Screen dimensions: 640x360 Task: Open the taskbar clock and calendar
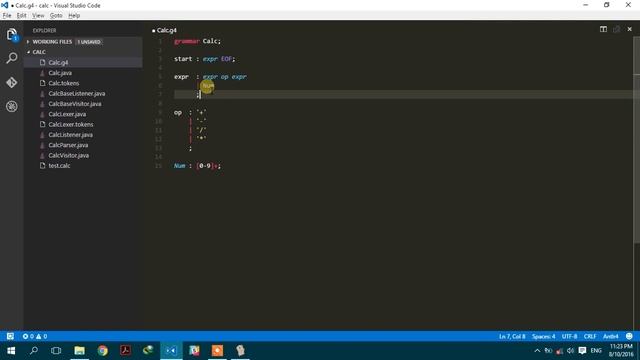coord(621,351)
